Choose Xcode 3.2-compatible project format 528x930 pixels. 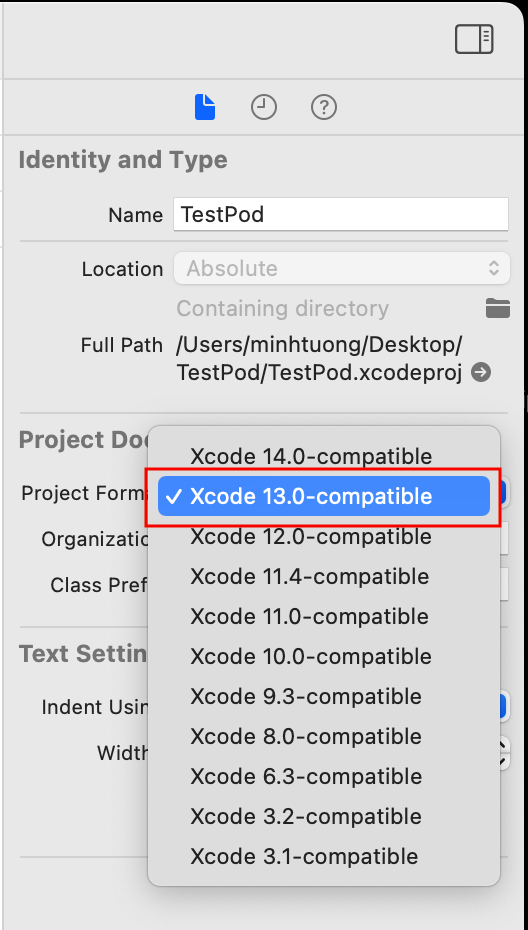coord(324,817)
